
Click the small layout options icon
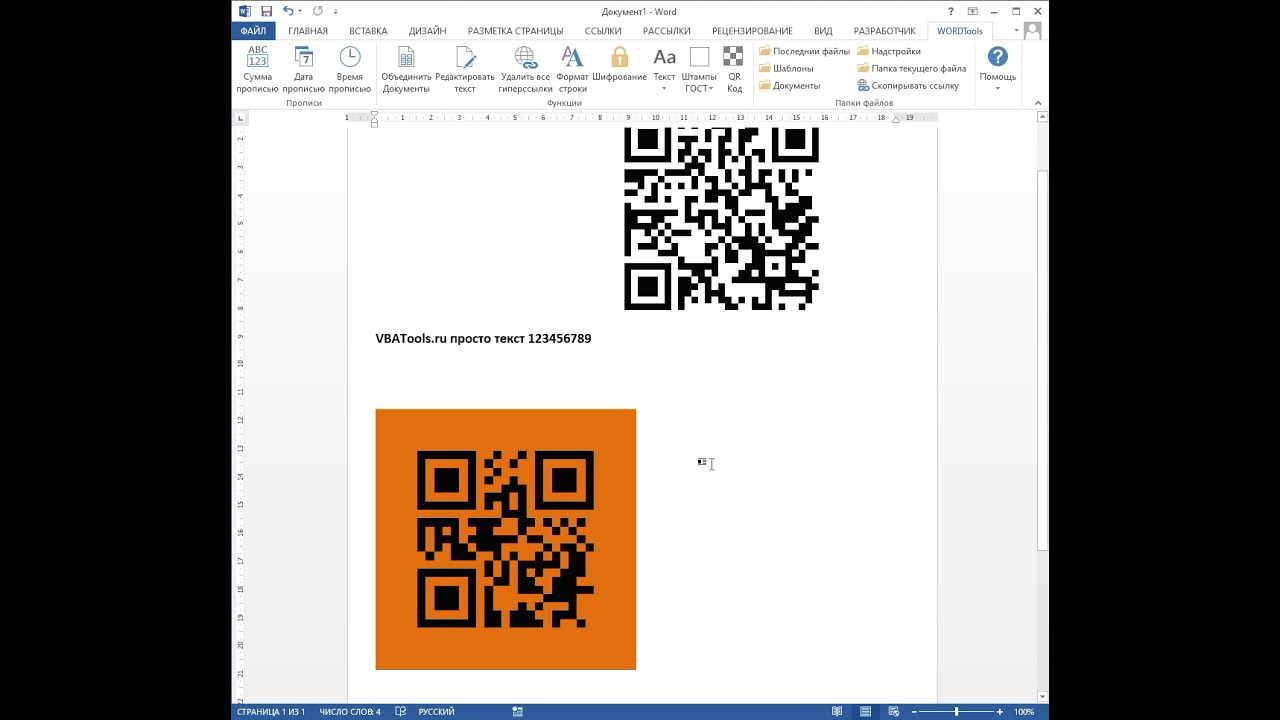click(x=702, y=462)
